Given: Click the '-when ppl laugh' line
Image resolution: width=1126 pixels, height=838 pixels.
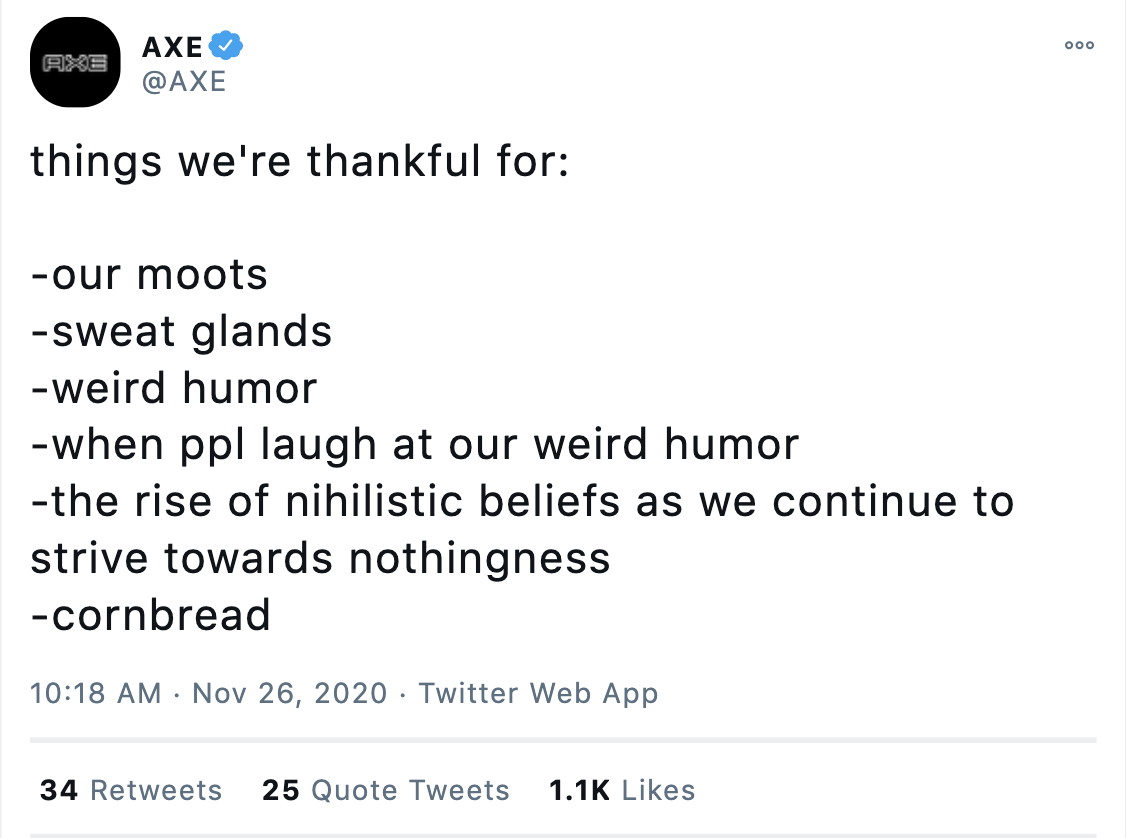Looking at the screenshot, I should click(414, 444).
